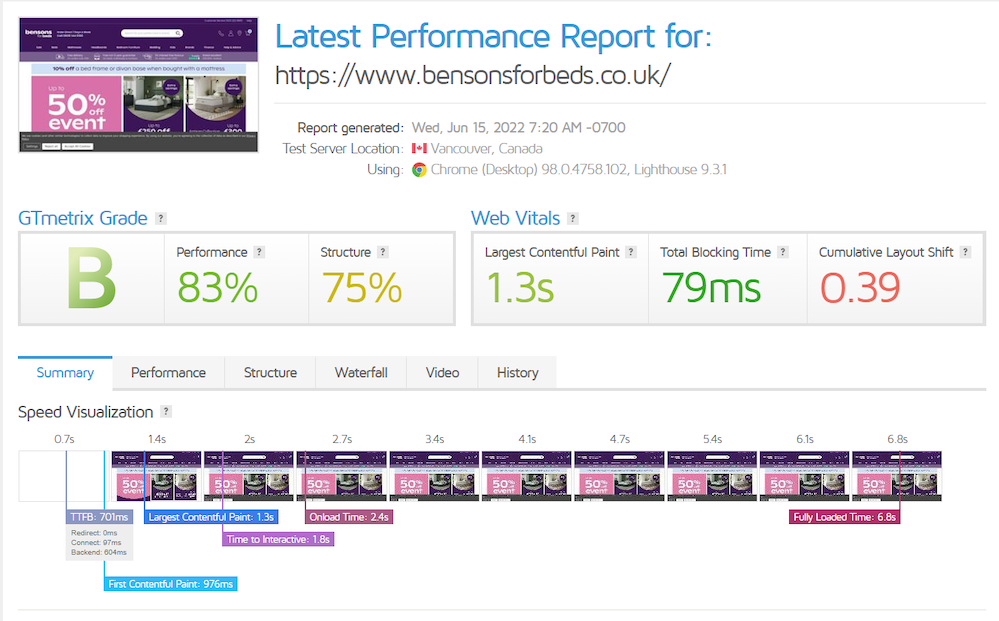The image size is (999, 621).
Task: Click the filmstrip frame at 3.4s
Action: 435,476
